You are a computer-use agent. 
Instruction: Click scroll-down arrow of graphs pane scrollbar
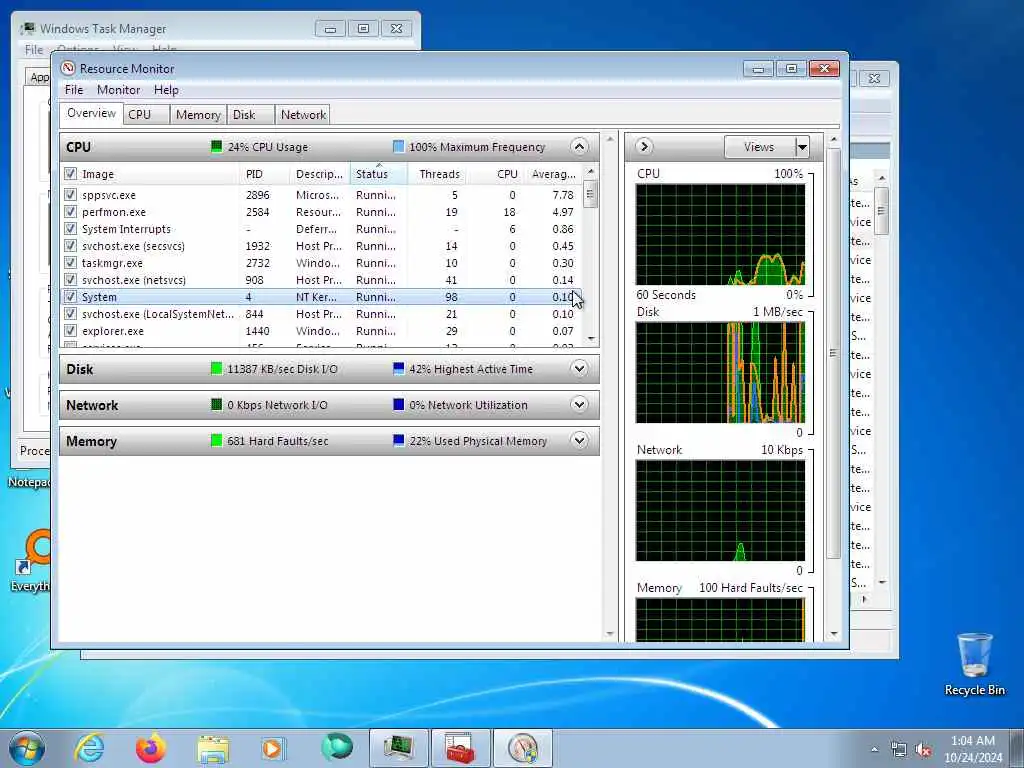[x=833, y=633]
